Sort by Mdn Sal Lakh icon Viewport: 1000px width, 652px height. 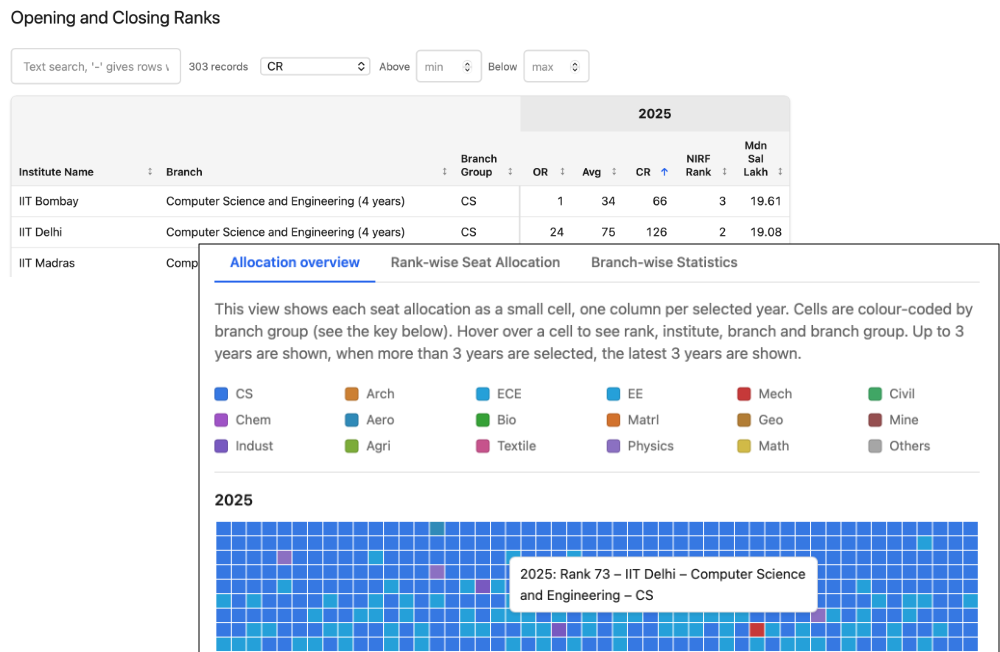(780, 172)
